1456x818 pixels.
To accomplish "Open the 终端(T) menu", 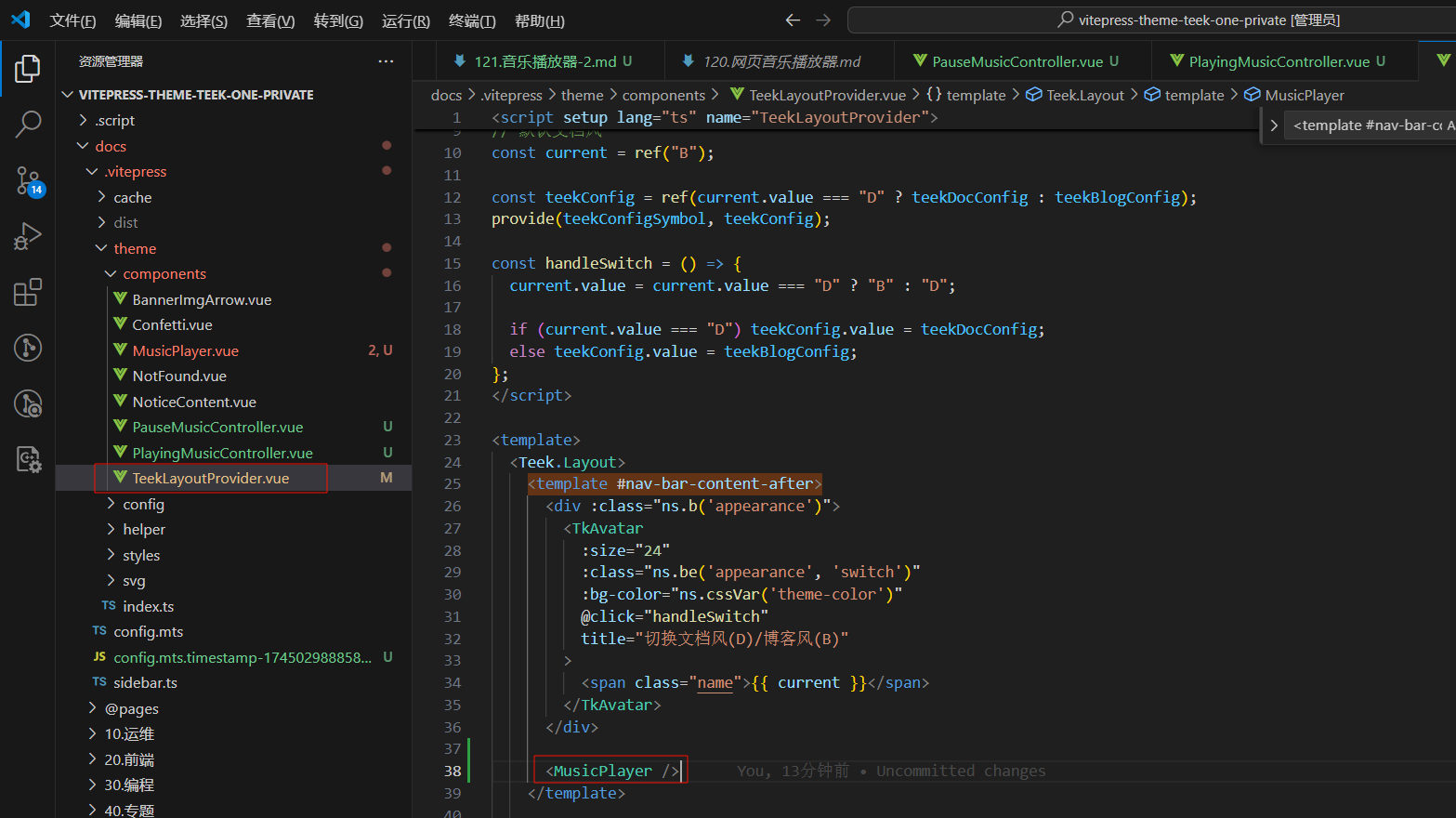I will click(x=472, y=20).
